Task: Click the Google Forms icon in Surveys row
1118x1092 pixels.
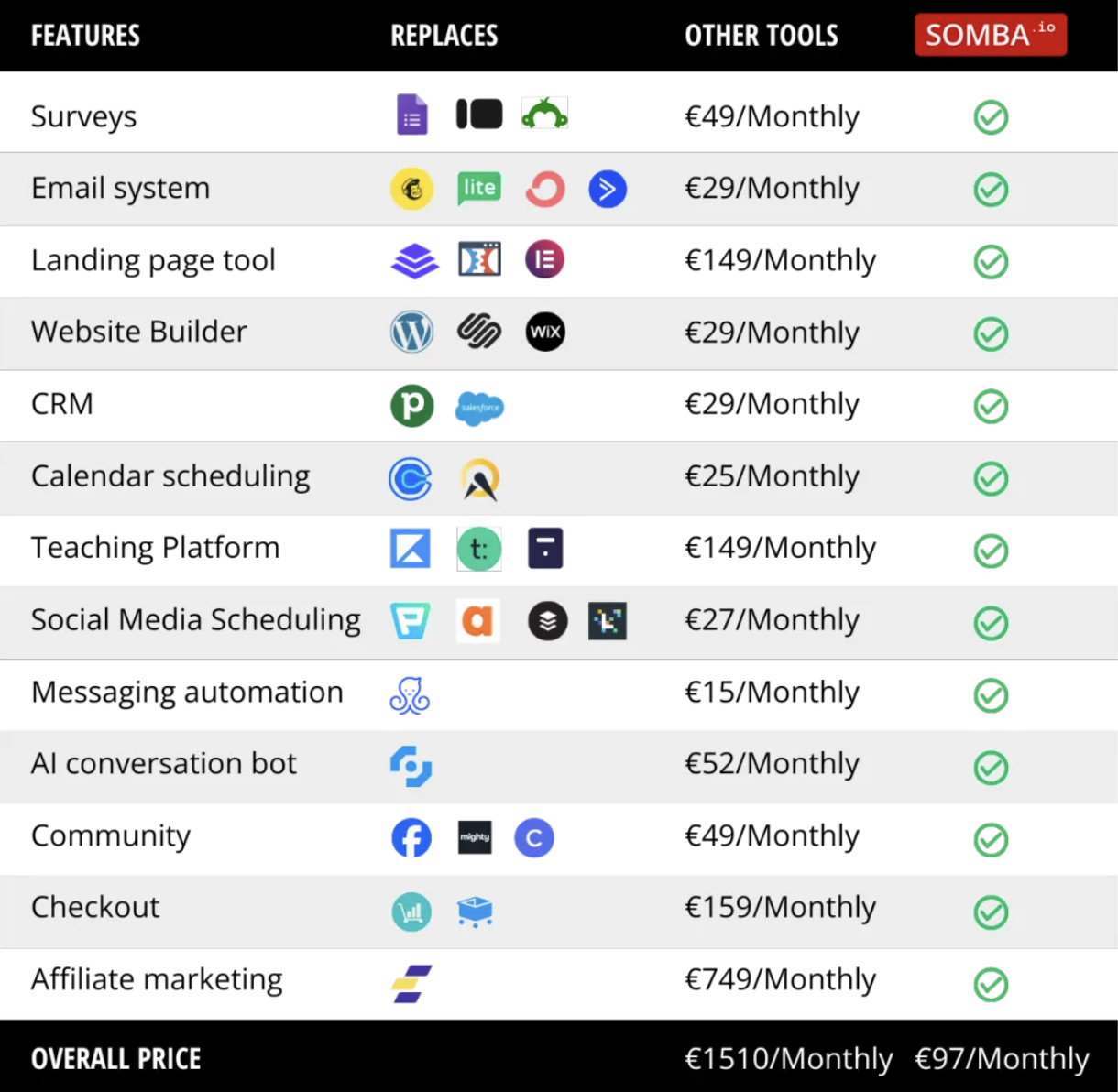Action: (x=411, y=115)
